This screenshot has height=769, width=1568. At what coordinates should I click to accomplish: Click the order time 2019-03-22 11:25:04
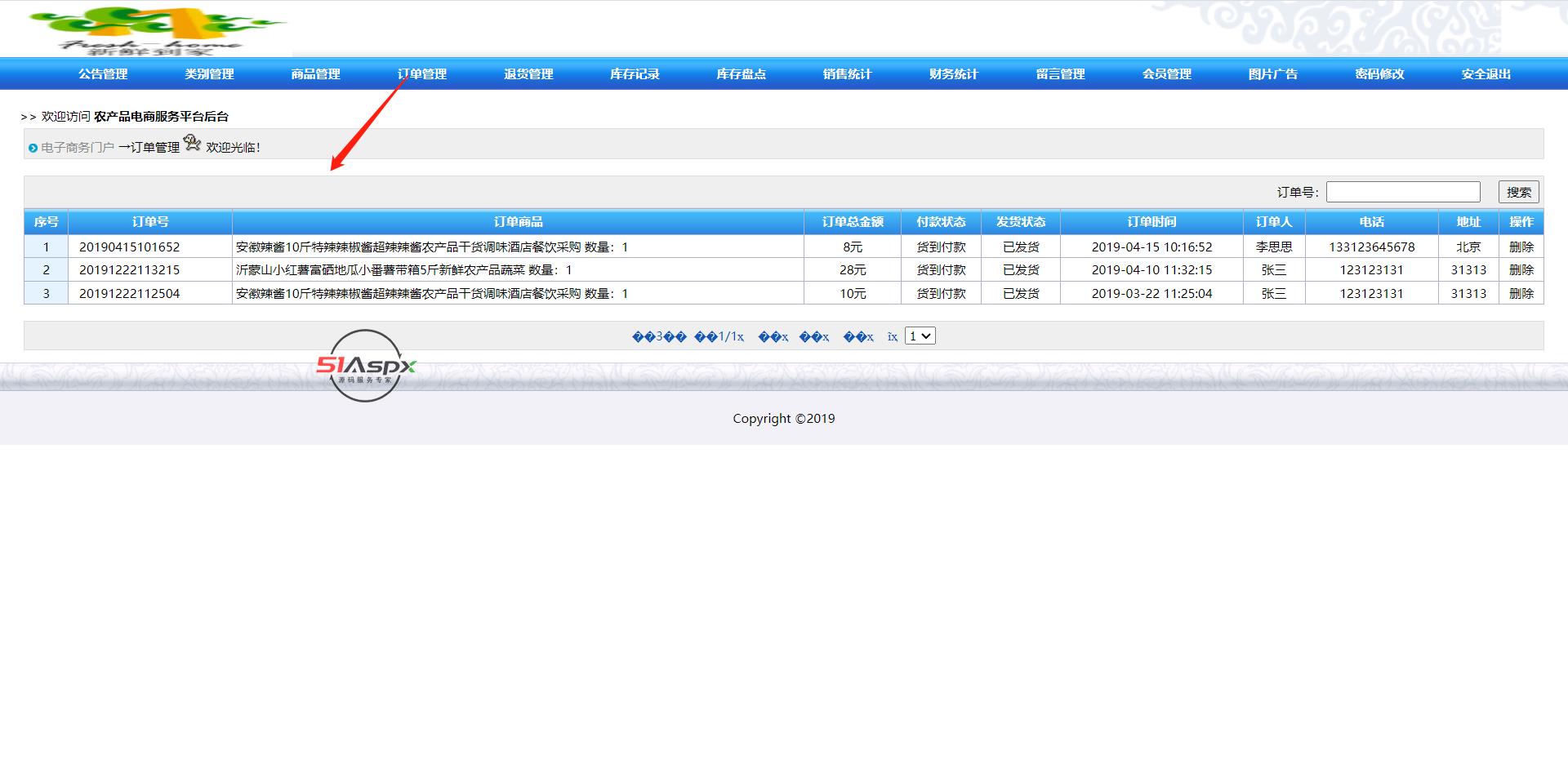point(1151,293)
